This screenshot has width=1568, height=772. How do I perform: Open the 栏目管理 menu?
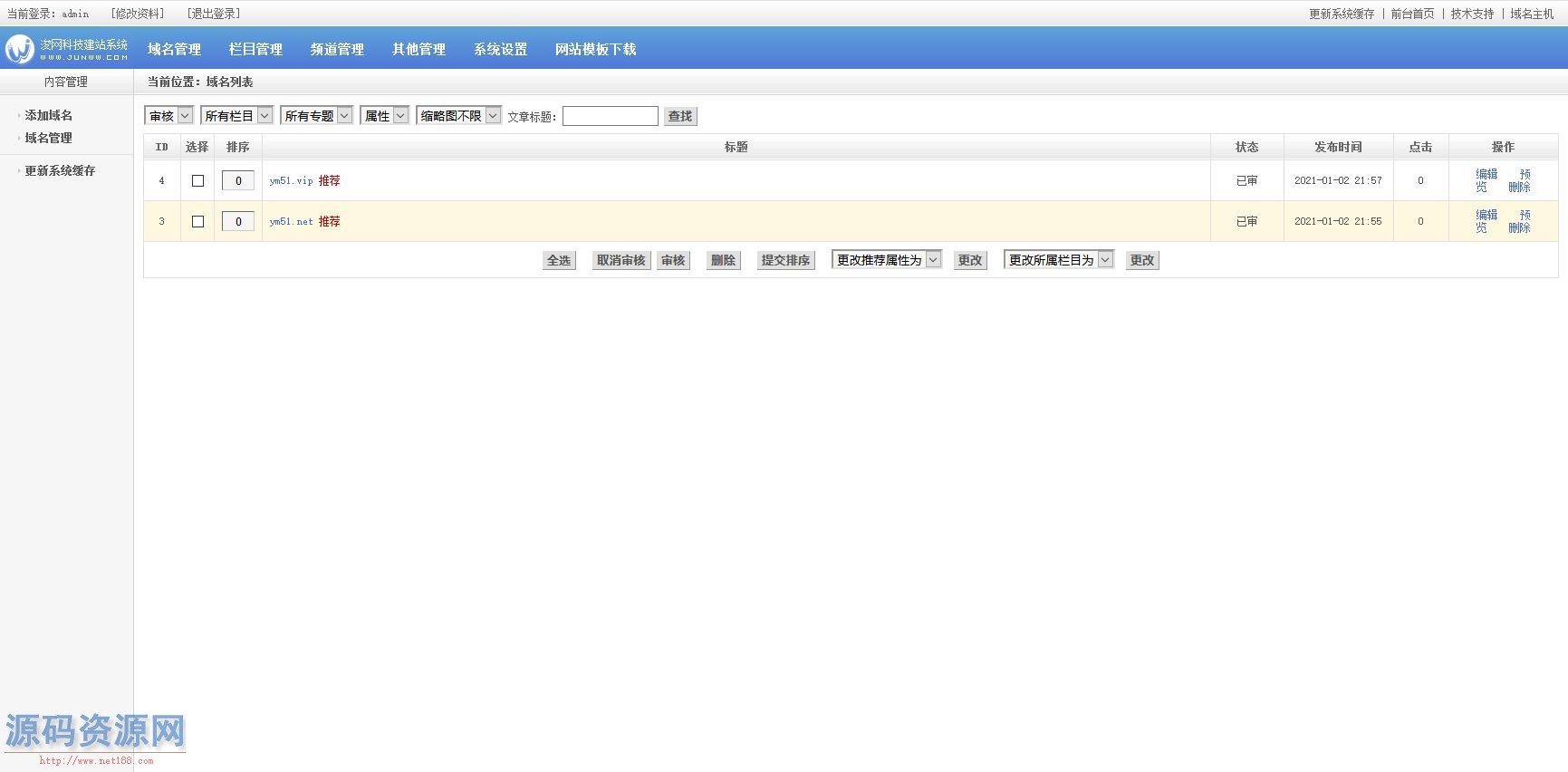point(256,49)
